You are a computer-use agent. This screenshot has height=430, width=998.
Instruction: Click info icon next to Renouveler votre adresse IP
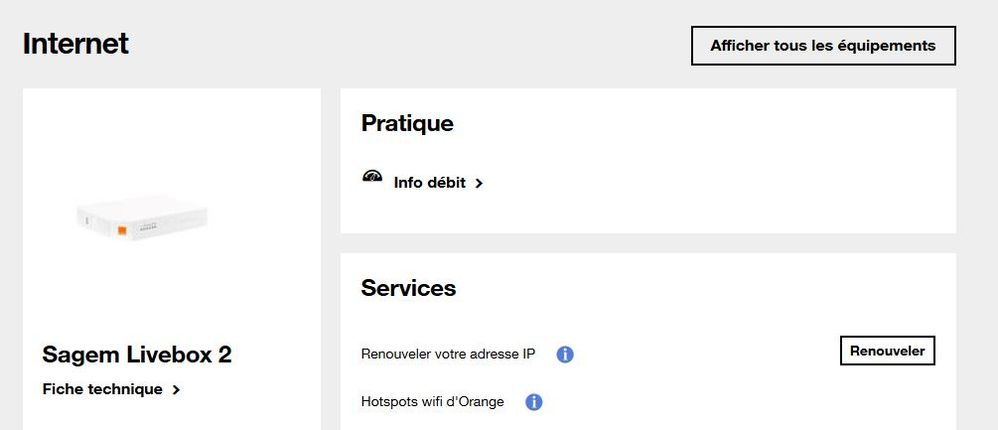point(565,354)
